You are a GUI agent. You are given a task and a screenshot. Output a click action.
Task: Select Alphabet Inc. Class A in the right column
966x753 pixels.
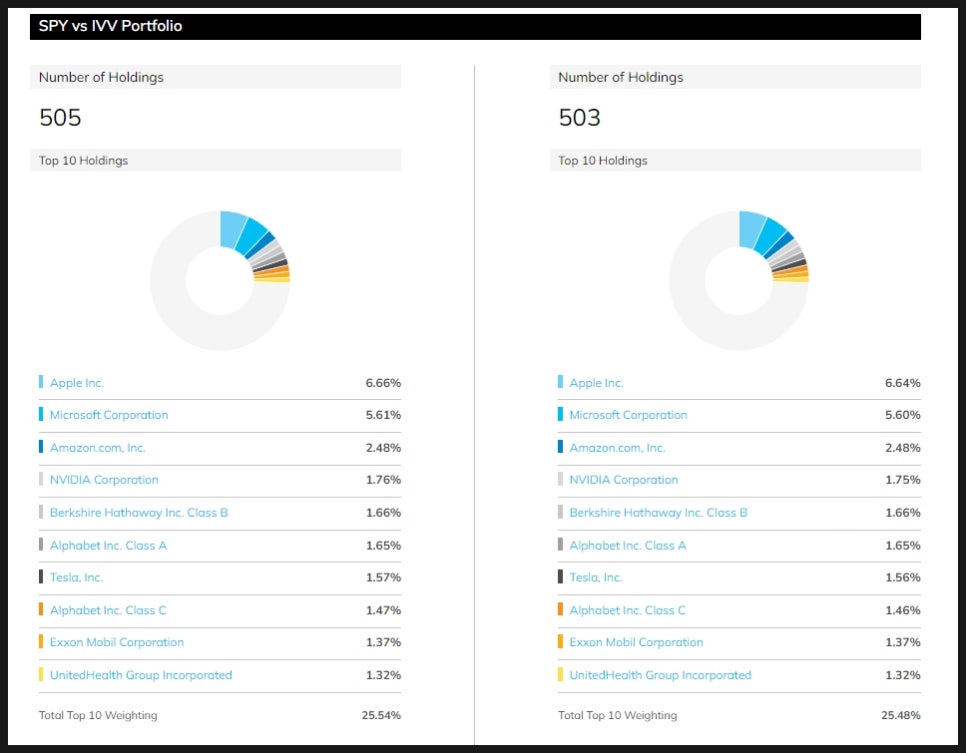click(627, 545)
